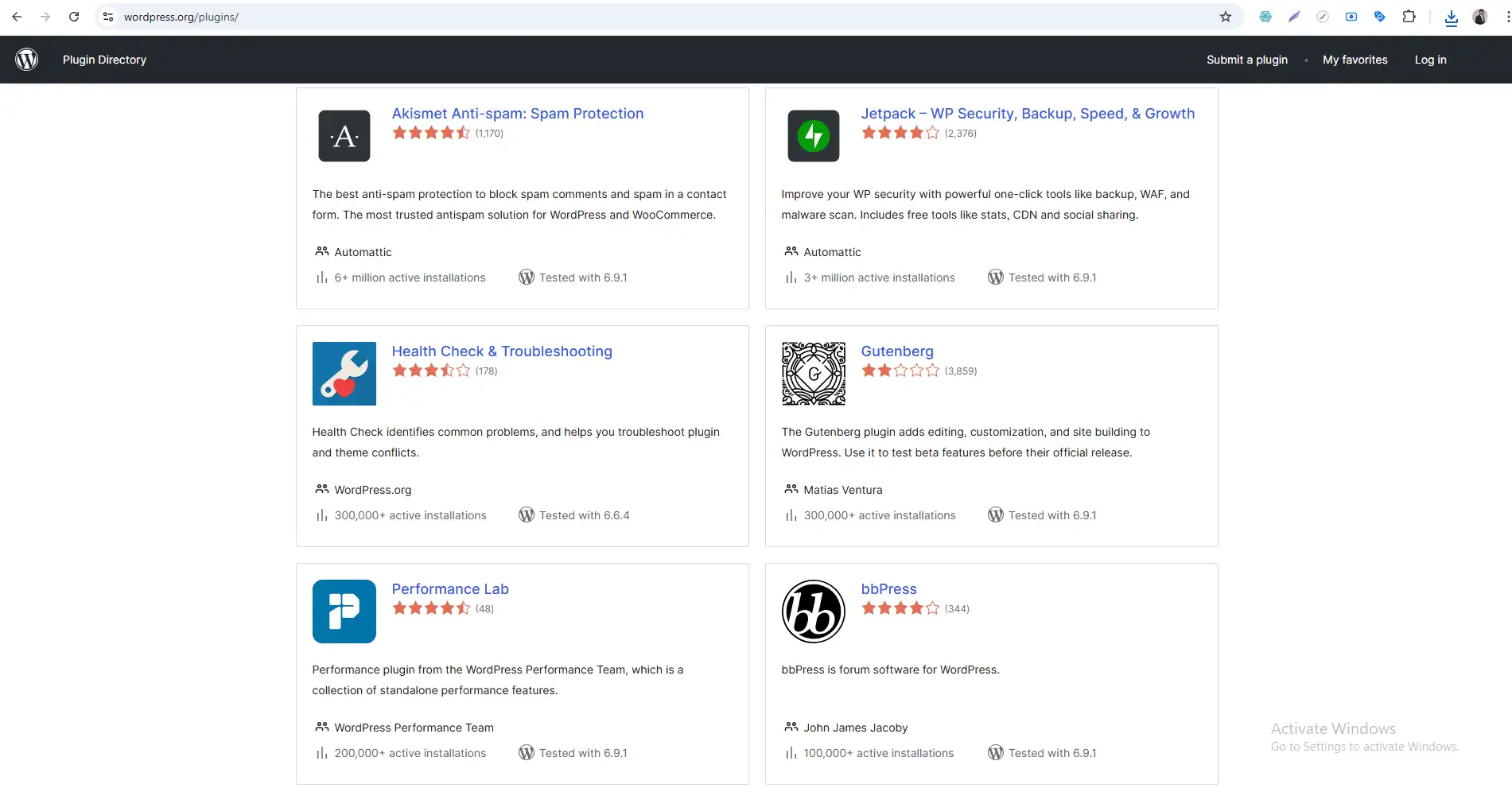Click the reload page icon
Screen dimensions: 1512x792
coord(74,16)
